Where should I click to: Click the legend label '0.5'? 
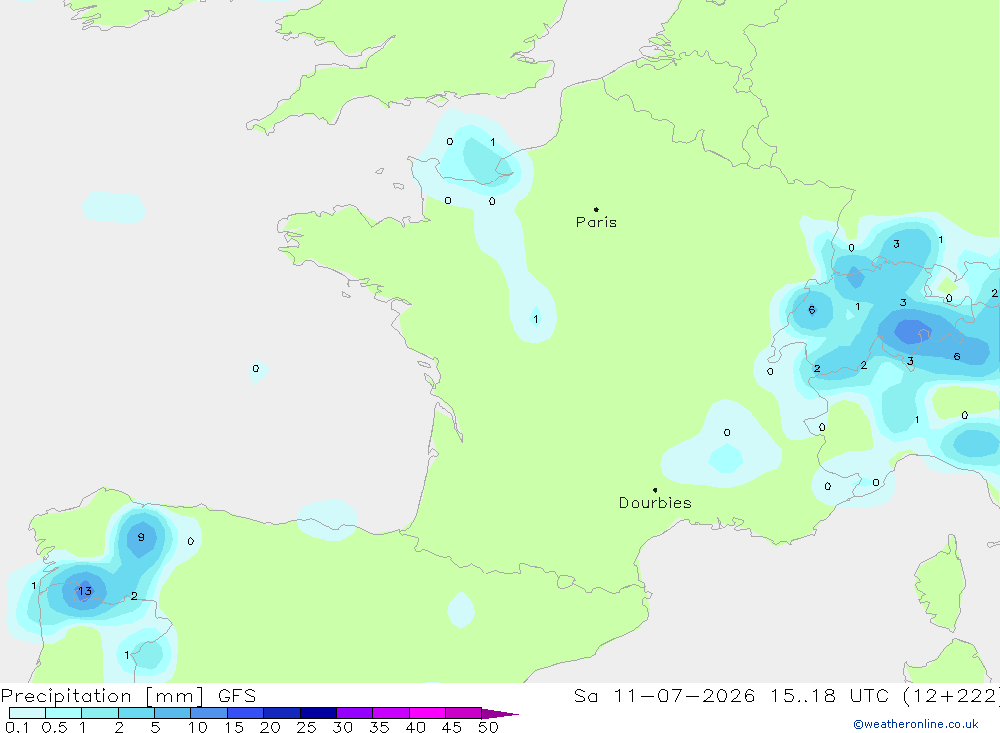pos(54,727)
